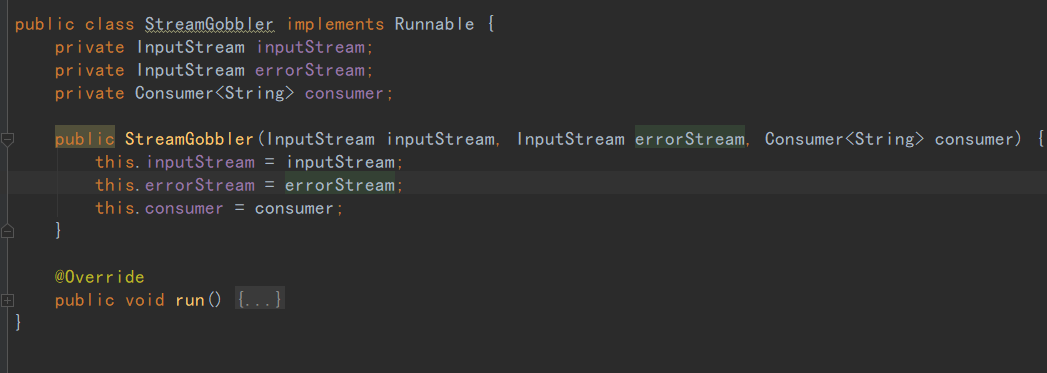Viewport: 1047px width, 373px height.
Task: Place cursor on the inputStream field declaration
Action: click(x=310, y=48)
